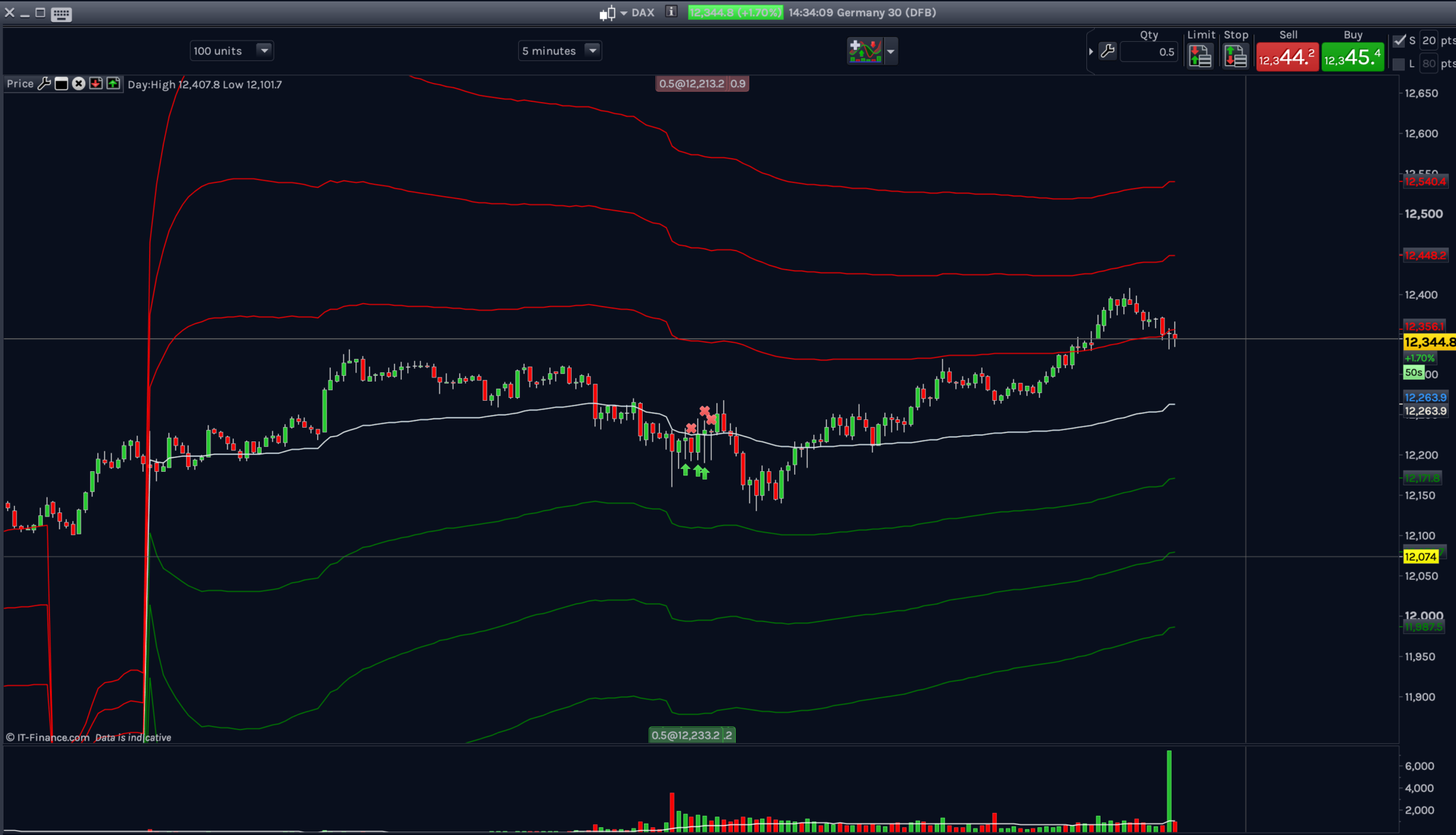
Task: Click the red down-arrow Price panel icon
Action: click(96, 84)
